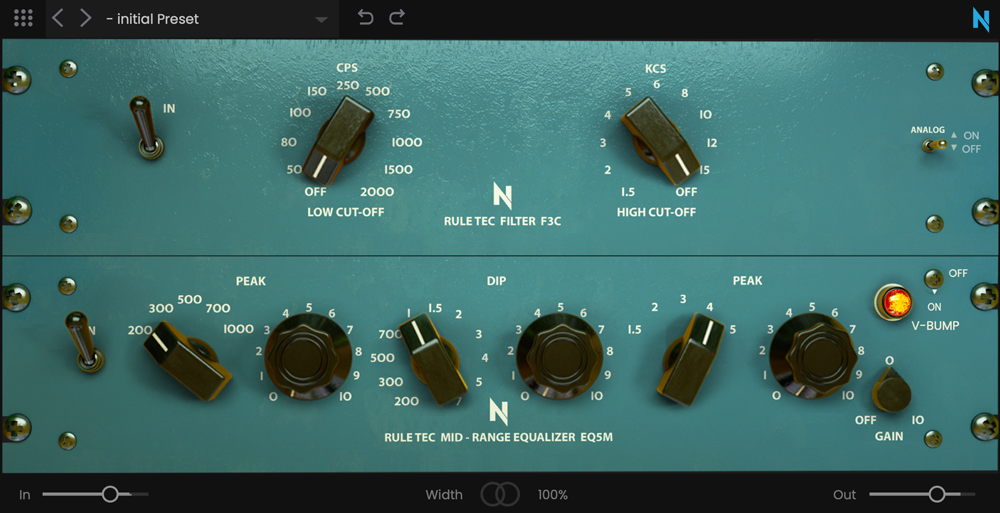Click the 2000 label on Low Cut-Off

tap(377, 191)
